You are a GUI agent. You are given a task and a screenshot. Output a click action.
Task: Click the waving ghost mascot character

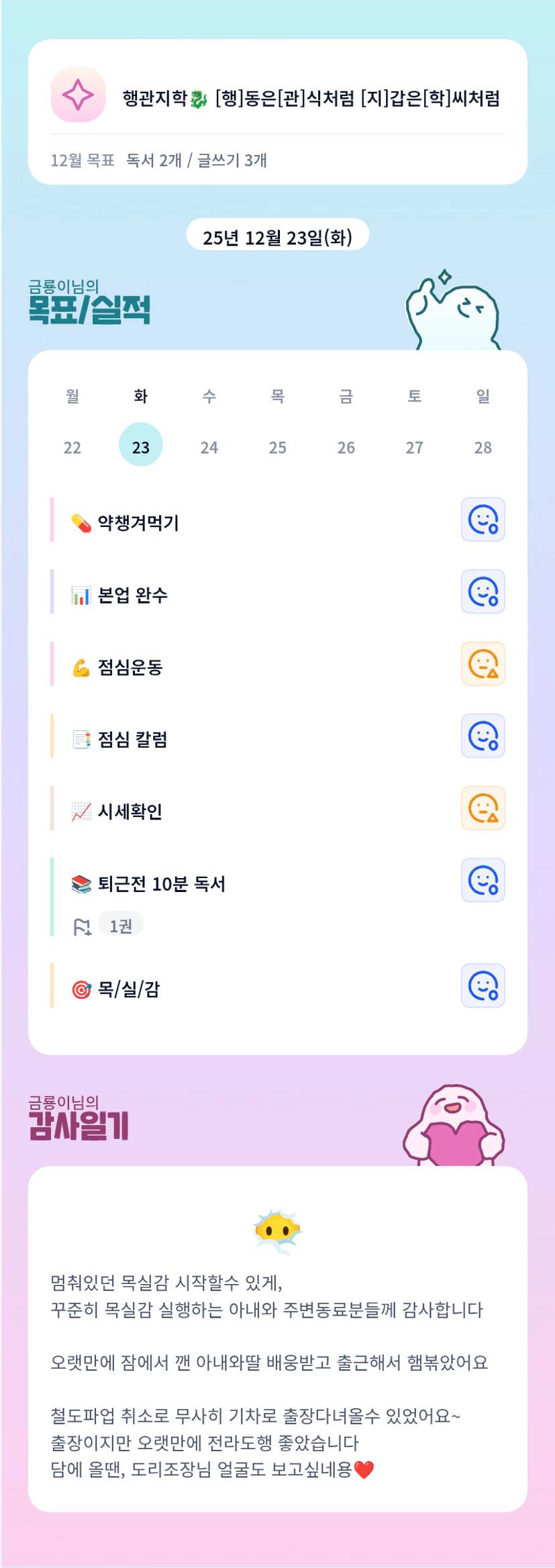click(452, 312)
